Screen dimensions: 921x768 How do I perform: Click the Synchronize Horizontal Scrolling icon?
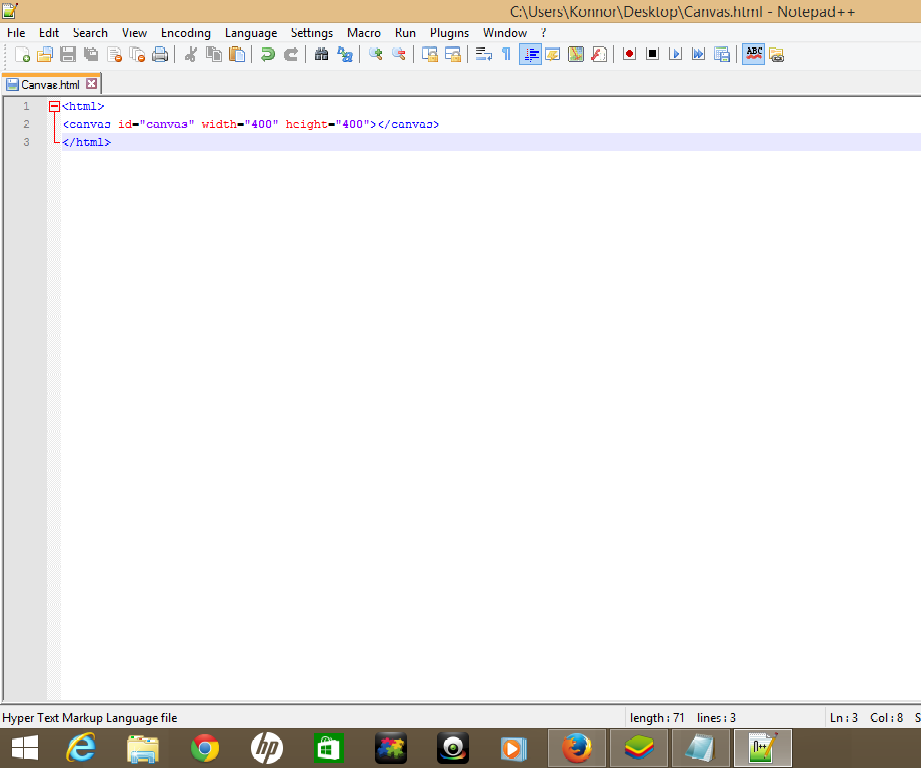453,55
